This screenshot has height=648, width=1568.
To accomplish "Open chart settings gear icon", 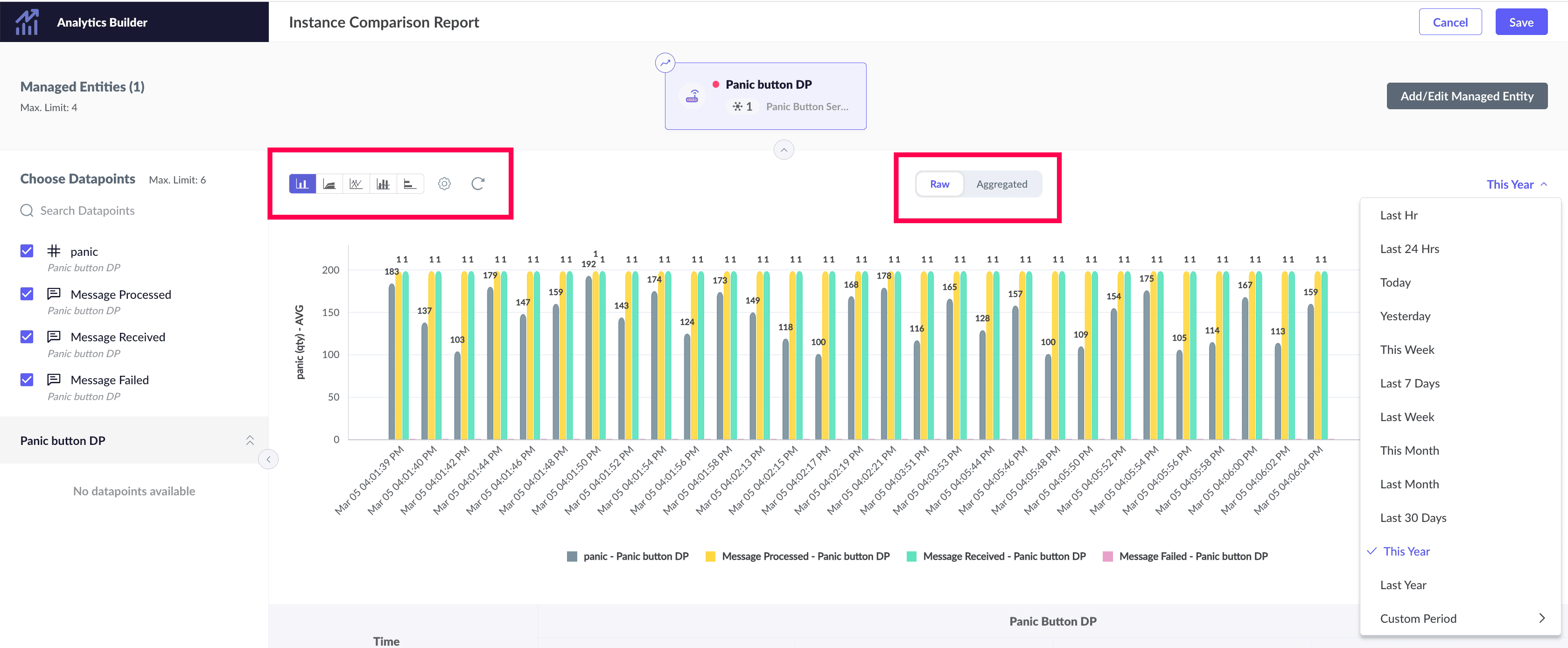I will (444, 184).
